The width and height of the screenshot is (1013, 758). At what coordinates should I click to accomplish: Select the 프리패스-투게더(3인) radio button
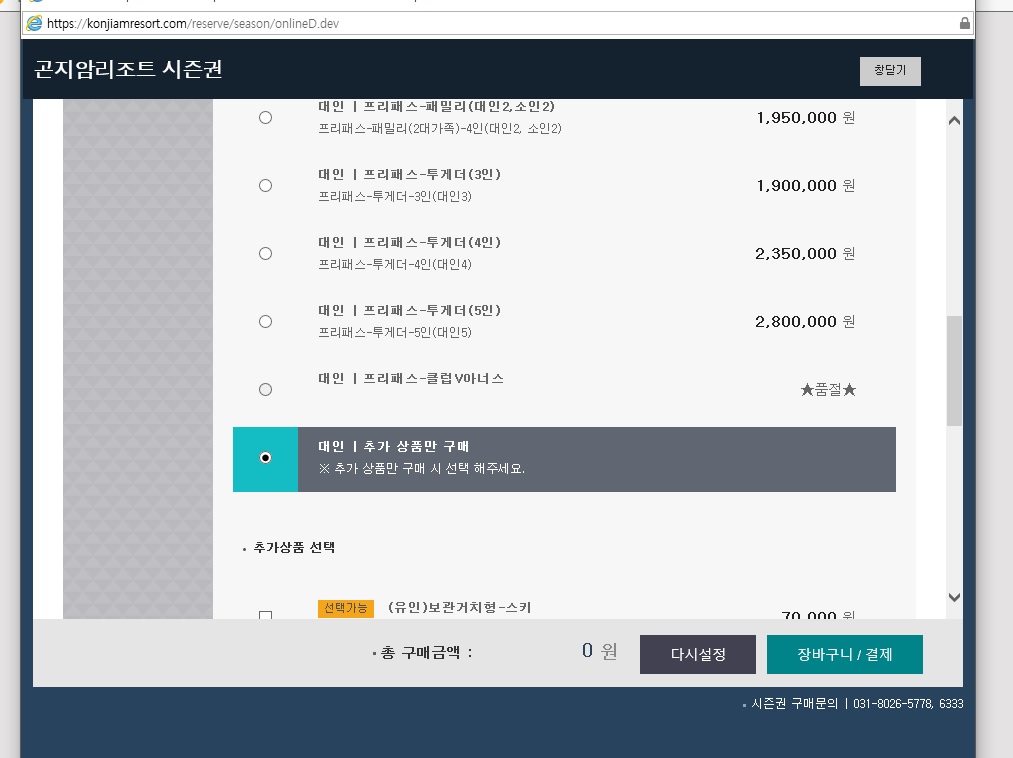coord(266,185)
